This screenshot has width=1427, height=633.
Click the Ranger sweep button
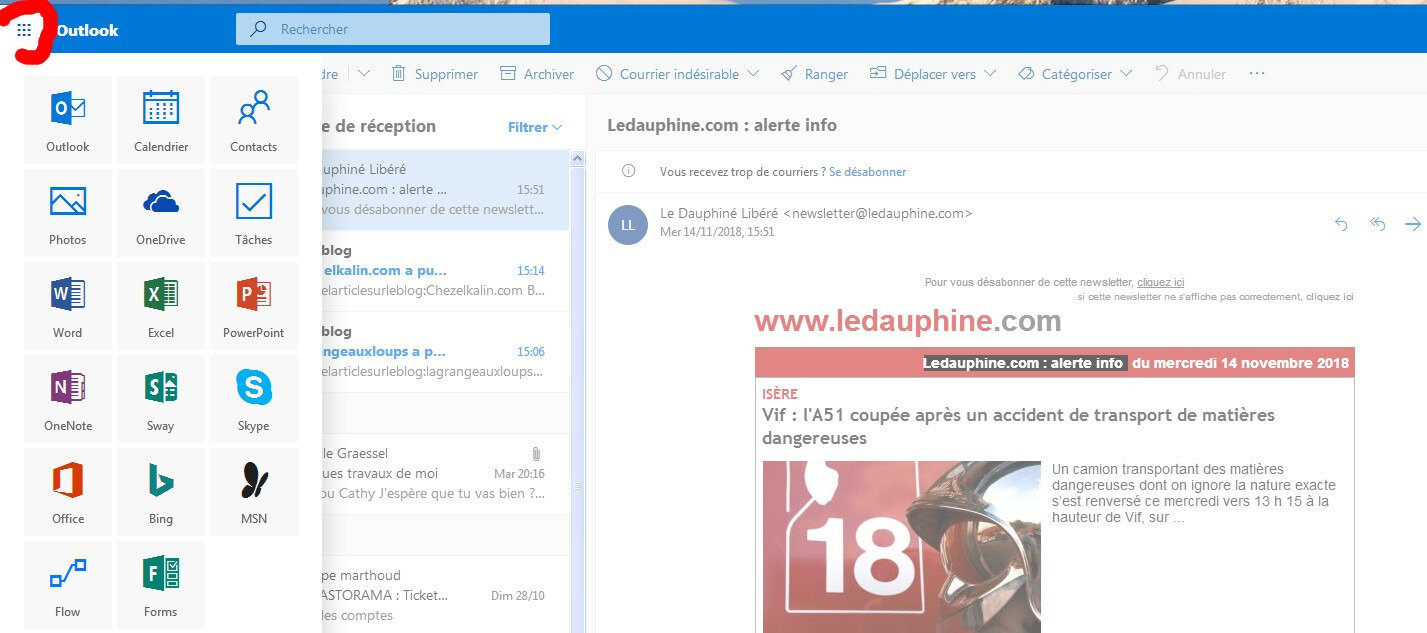click(815, 74)
